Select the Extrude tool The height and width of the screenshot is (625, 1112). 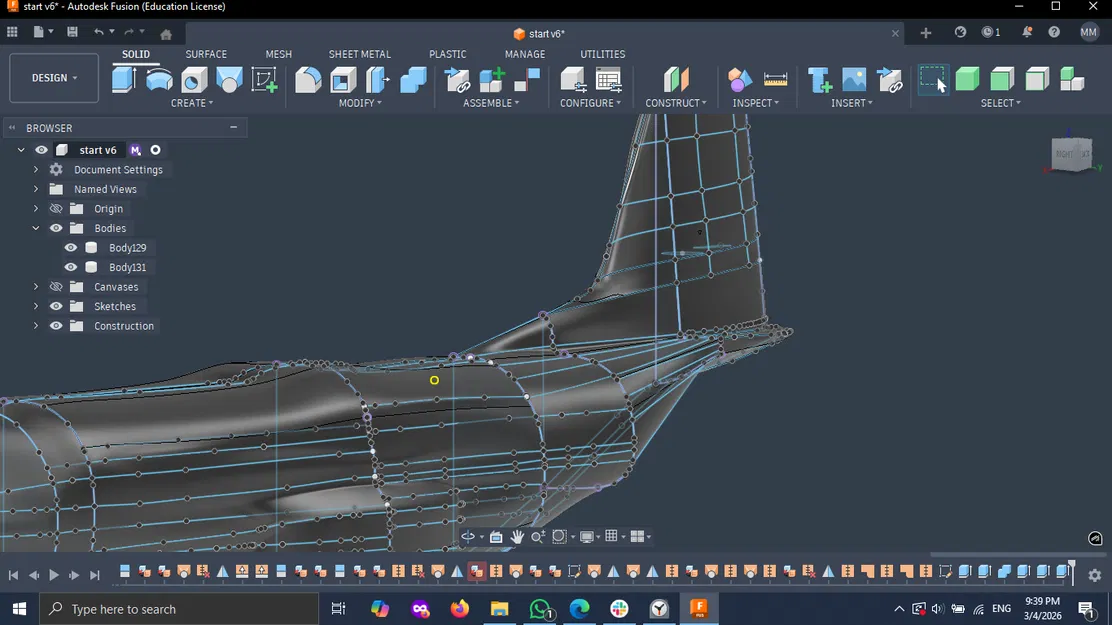tap(123, 80)
